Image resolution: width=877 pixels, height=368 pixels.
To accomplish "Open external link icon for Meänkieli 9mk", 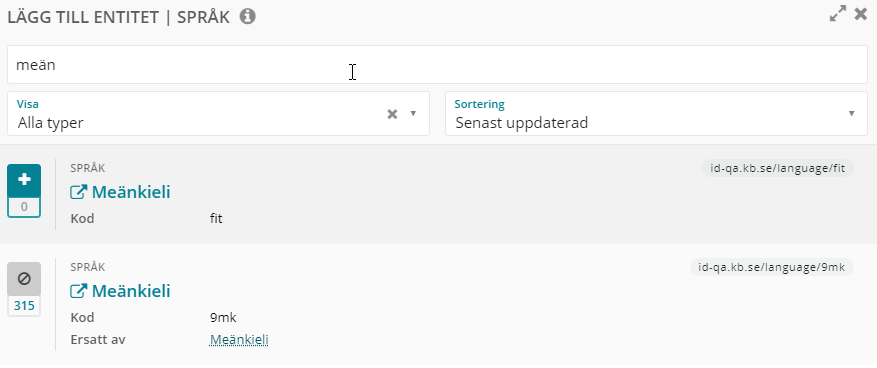I will click(78, 291).
